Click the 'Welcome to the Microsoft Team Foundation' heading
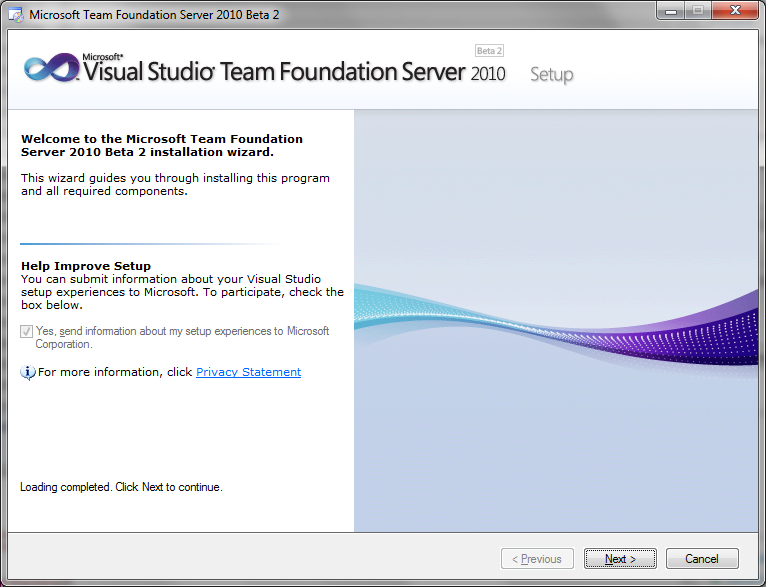The image size is (766, 587). coord(162,146)
